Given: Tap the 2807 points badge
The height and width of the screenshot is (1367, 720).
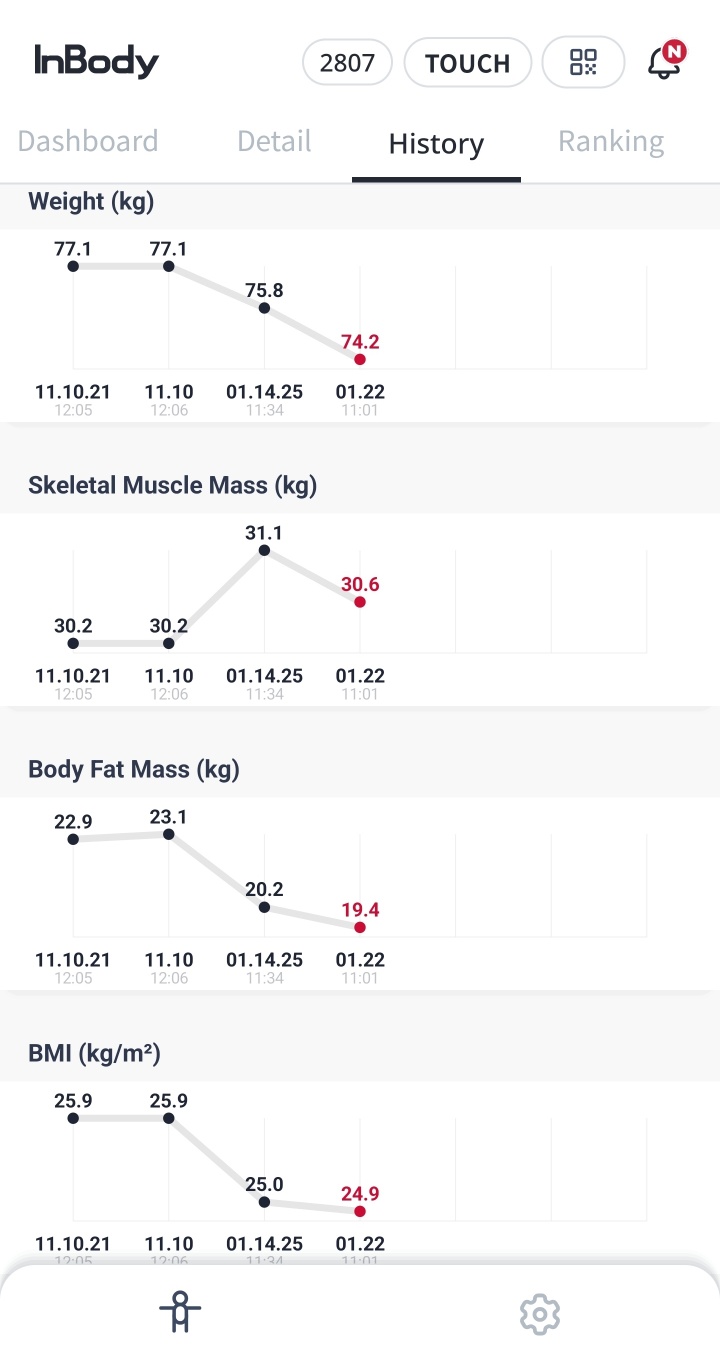Looking at the screenshot, I should tap(347, 63).
